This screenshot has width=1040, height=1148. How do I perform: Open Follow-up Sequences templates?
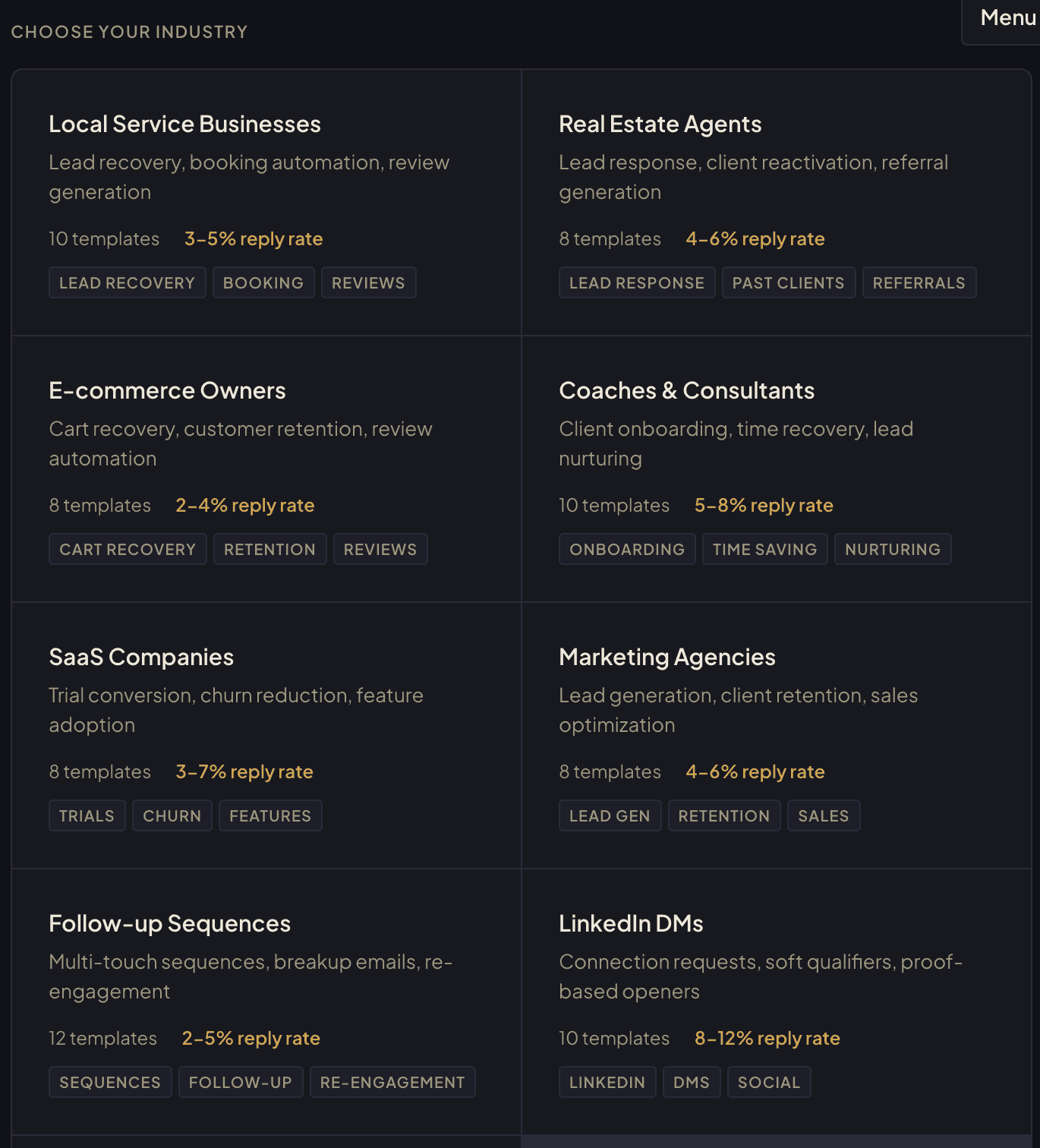click(x=169, y=924)
